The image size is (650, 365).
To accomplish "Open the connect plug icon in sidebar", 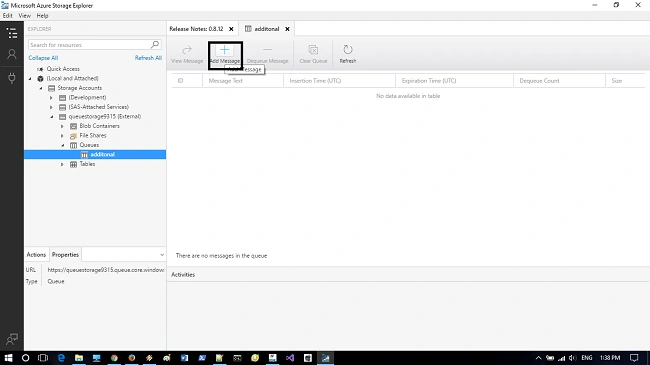I will pyautogui.click(x=12, y=78).
